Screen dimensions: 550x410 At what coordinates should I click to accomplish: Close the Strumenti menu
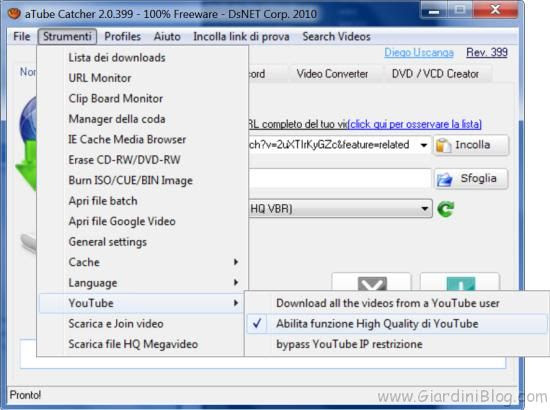[67, 36]
